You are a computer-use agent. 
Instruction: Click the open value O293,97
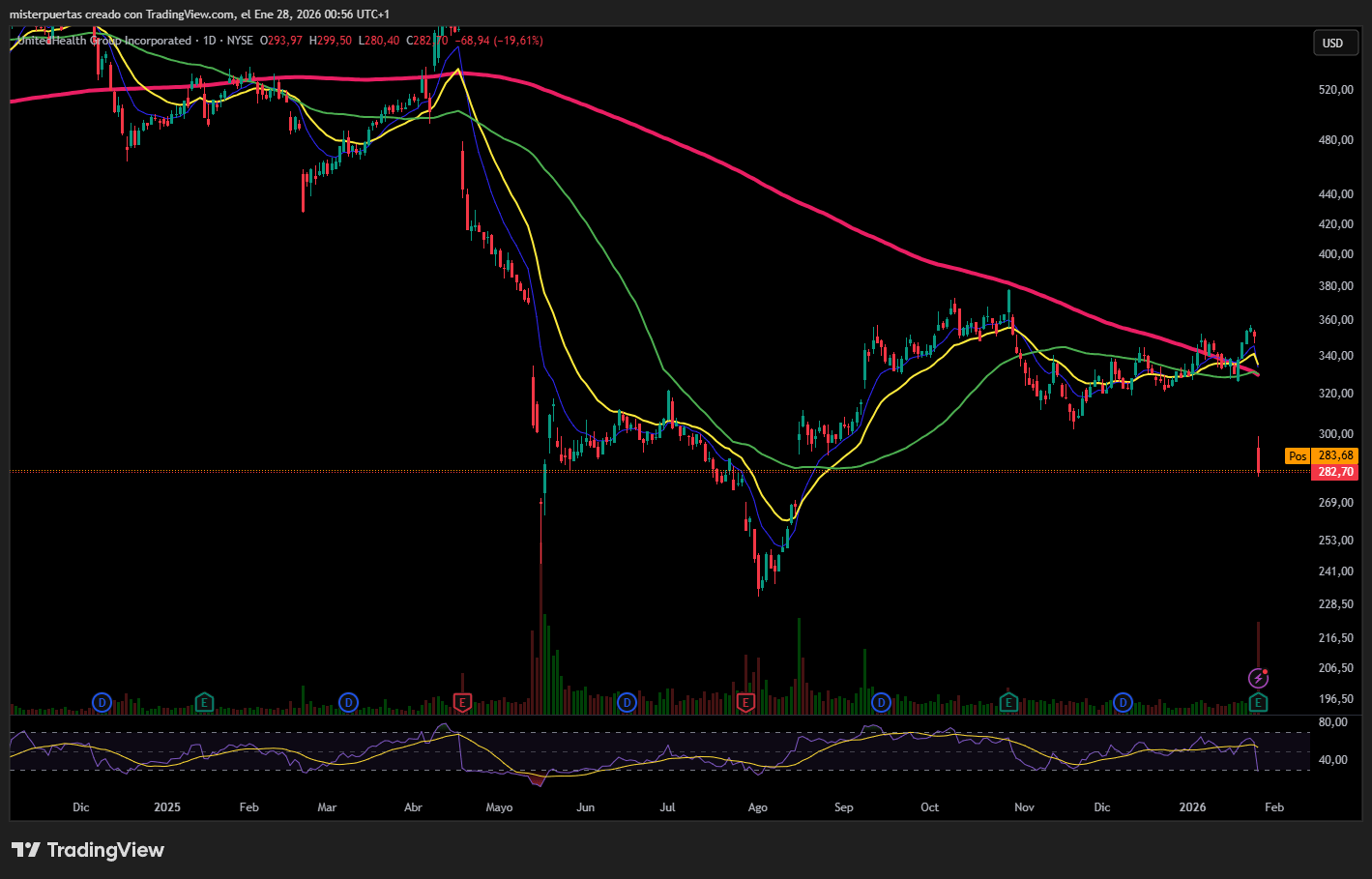281,41
